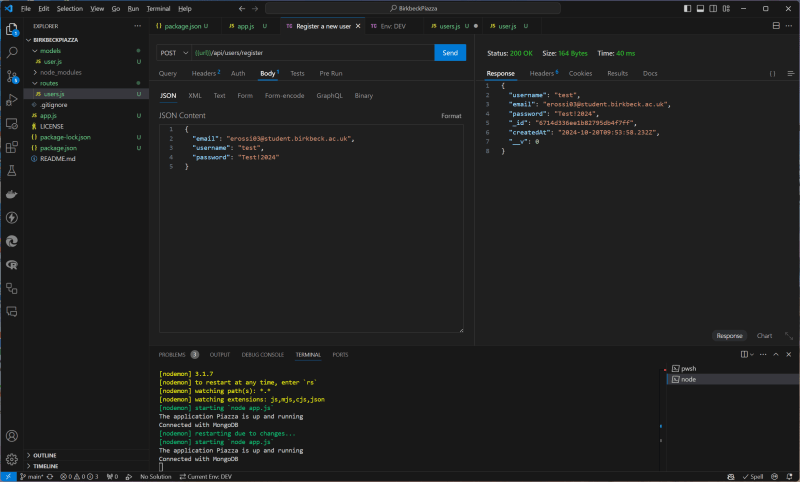Open the Terminal menu
Image resolution: width=800 pixels, height=482 pixels.
point(158,9)
